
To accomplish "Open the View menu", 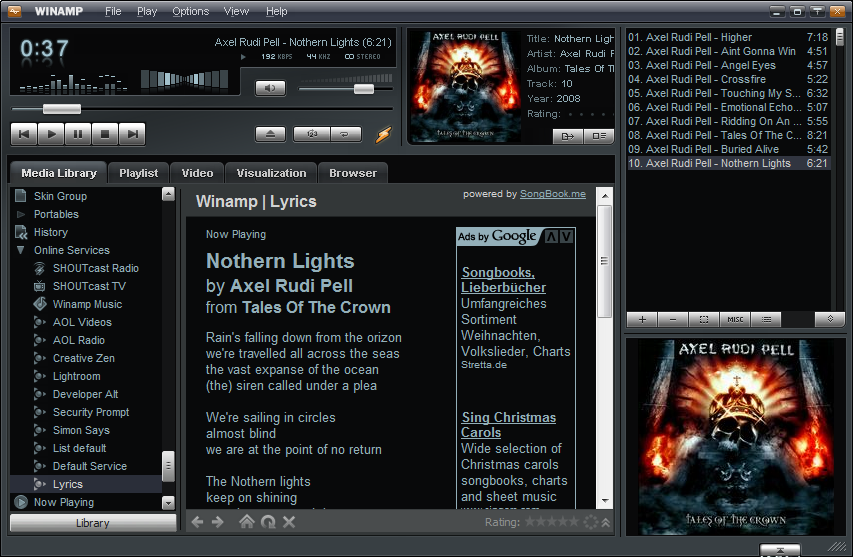I will (x=236, y=11).
